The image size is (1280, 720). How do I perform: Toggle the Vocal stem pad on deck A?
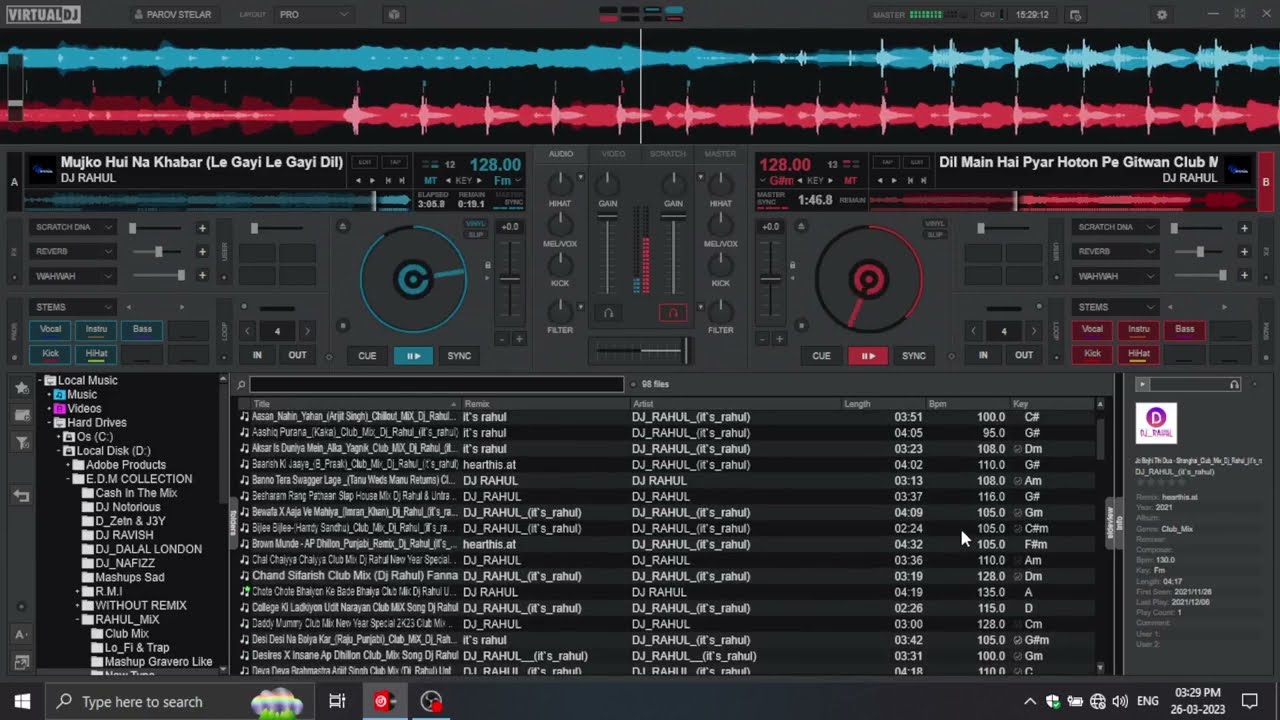coord(50,329)
